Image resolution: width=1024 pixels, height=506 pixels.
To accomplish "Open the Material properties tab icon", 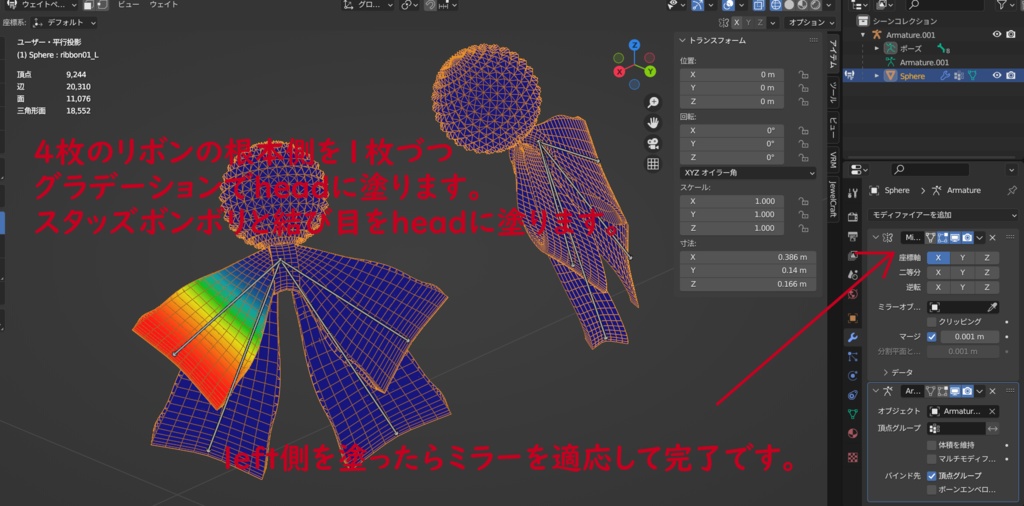I will tap(852, 434).
